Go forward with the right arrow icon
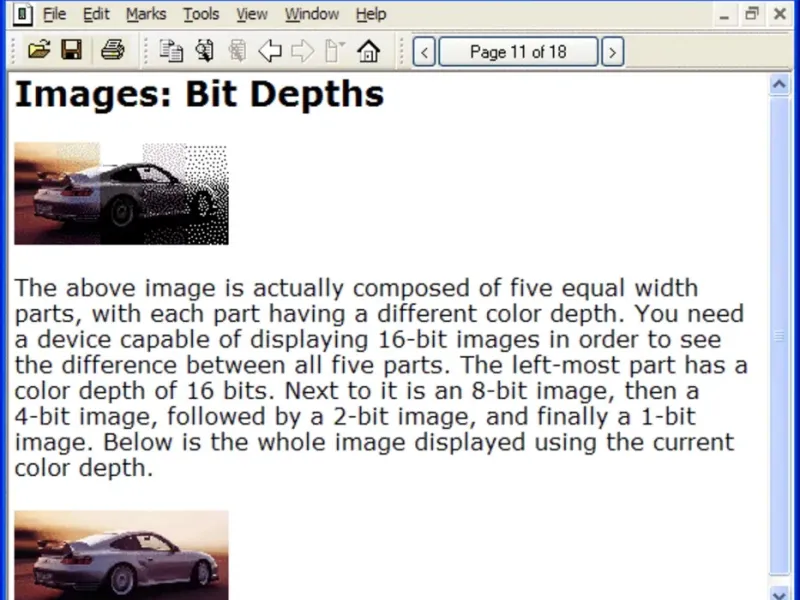The width and height of the screenshot is (800, 600). (303, 51)
